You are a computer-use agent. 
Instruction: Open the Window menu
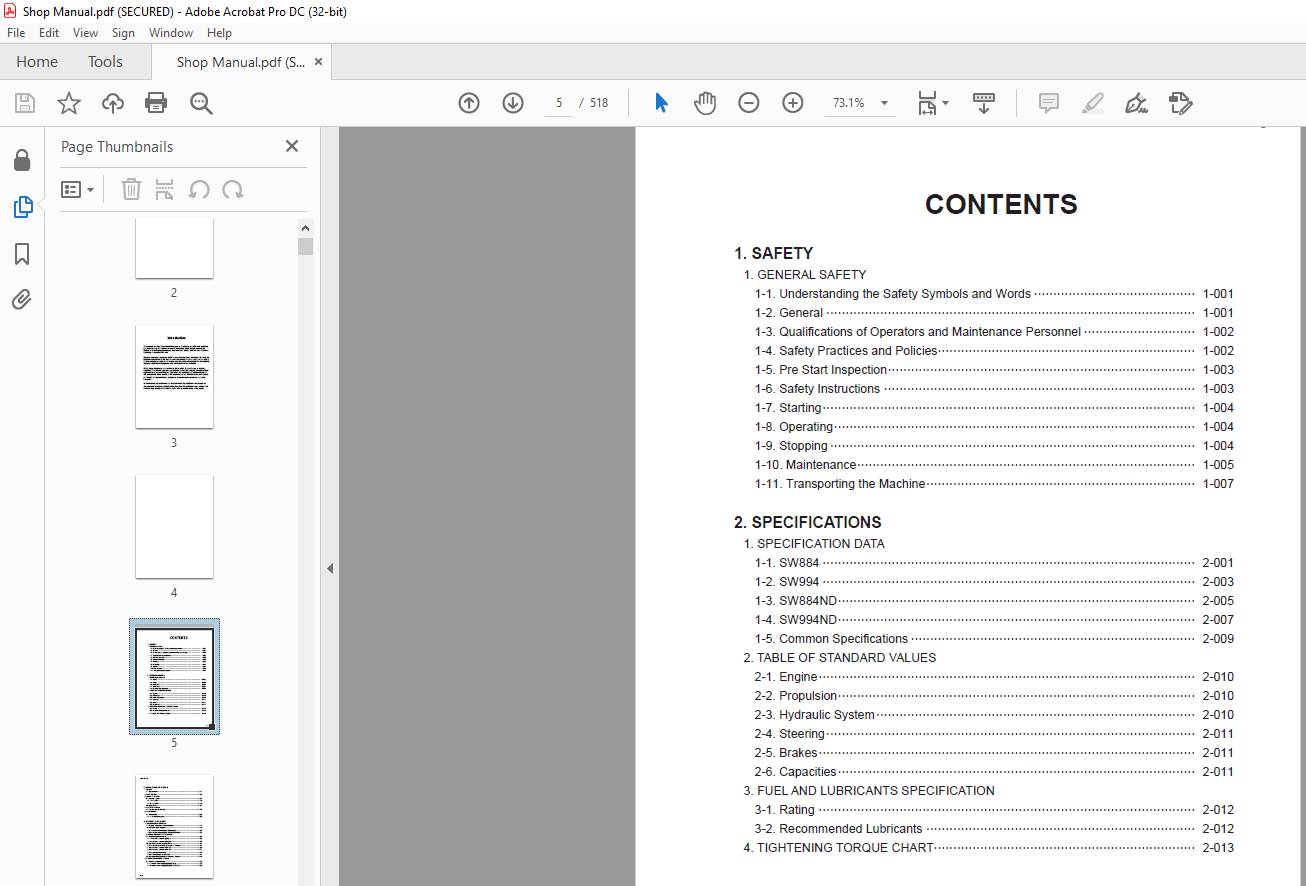coord(171,33)
